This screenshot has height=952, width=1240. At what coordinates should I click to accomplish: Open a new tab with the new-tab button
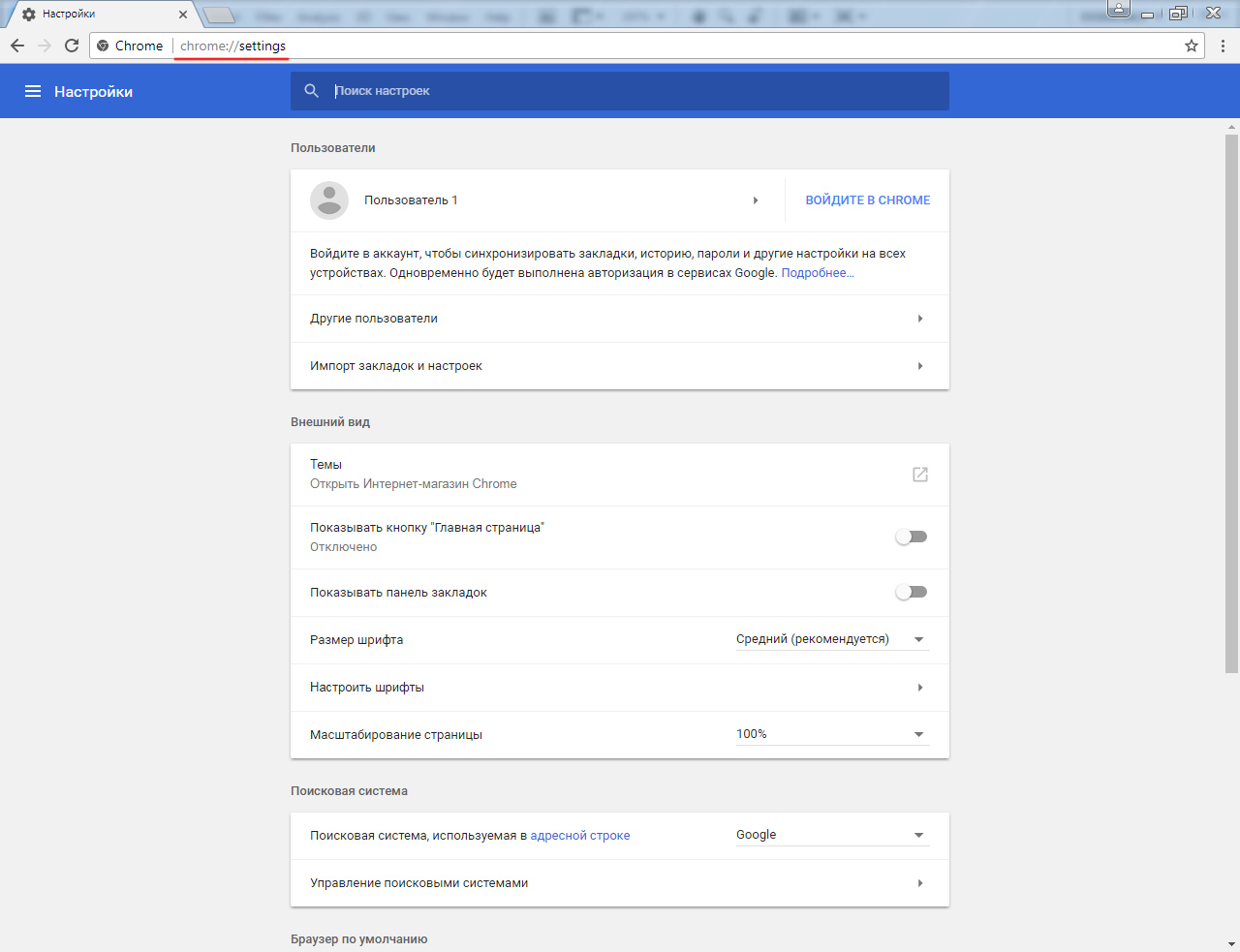pyautogui.click(x=220, y=15)
